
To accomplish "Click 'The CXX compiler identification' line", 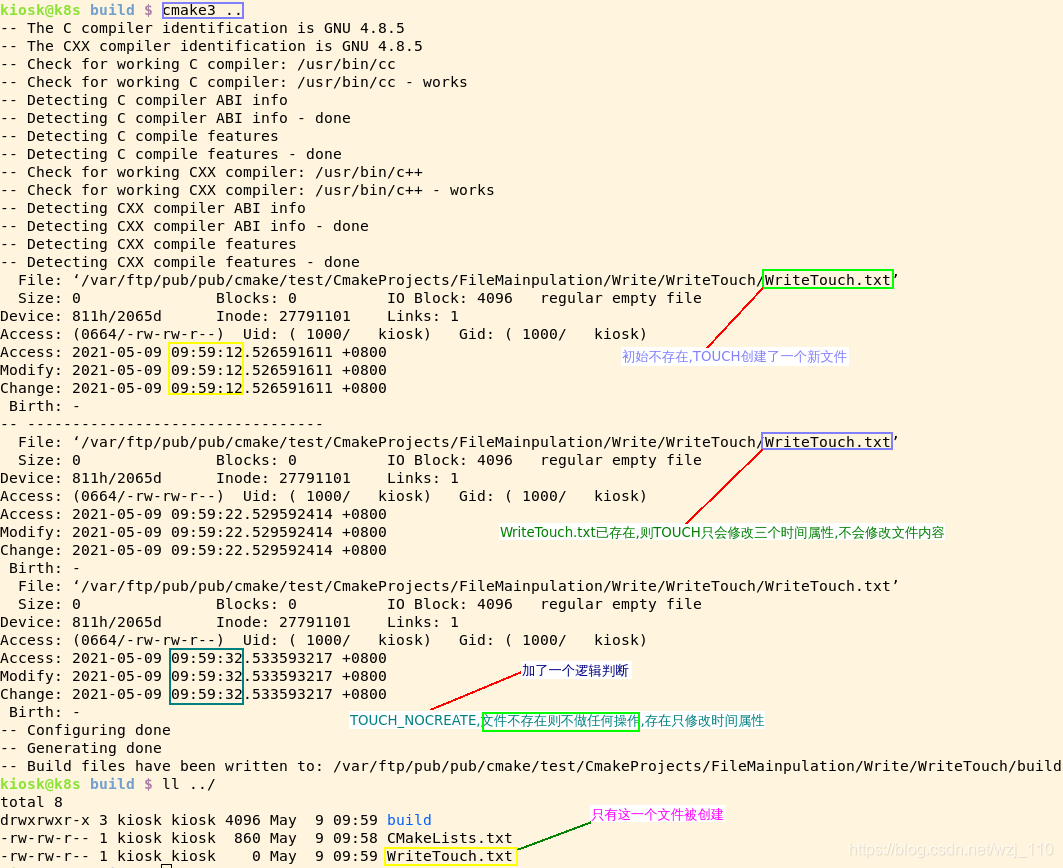I will tap(212, 46).
